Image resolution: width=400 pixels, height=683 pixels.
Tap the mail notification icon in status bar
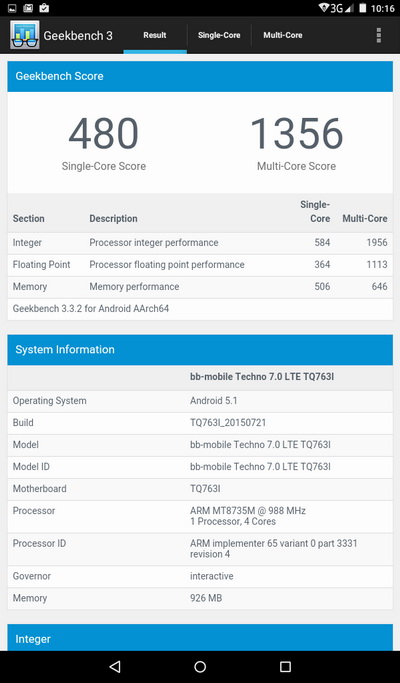click(28, 8)
